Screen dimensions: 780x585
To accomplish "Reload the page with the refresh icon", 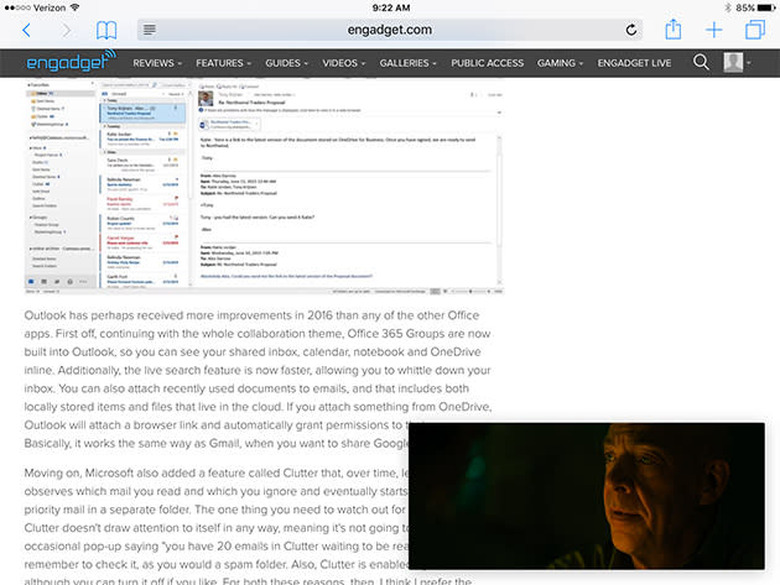I will point(631,30).
